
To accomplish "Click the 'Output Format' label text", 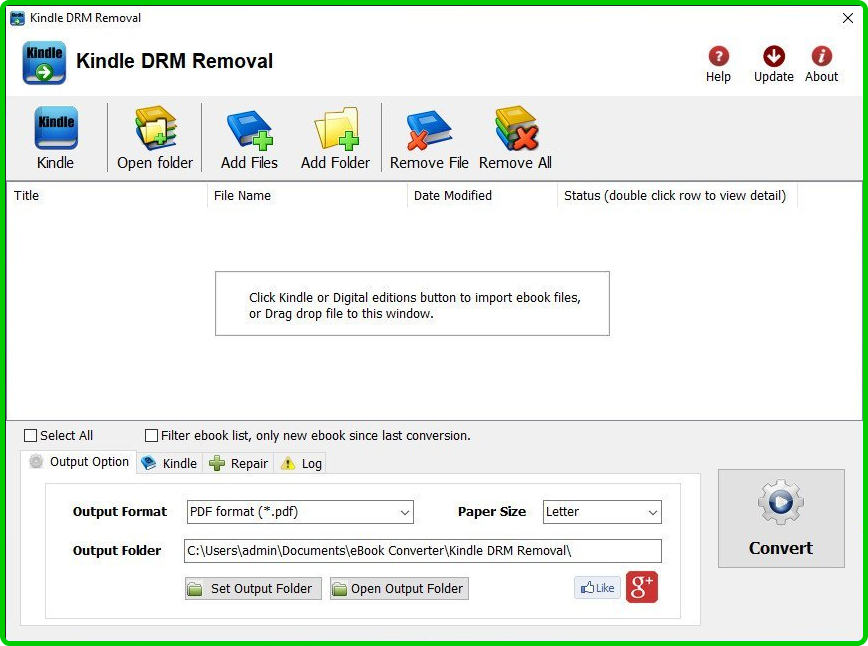I will click(120, 511).
